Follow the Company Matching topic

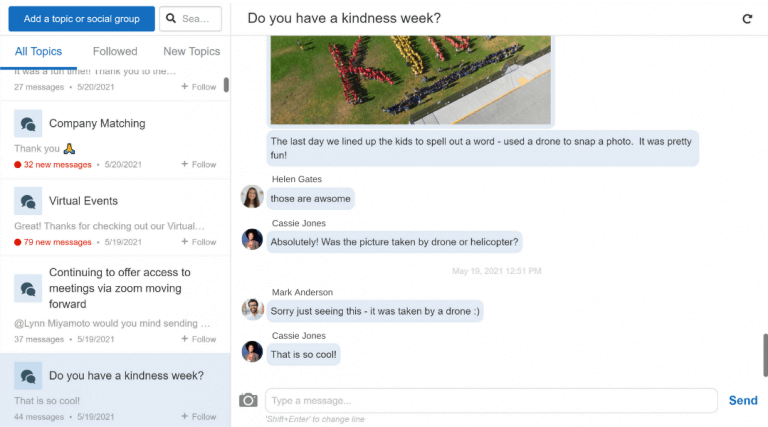[198, 164]
